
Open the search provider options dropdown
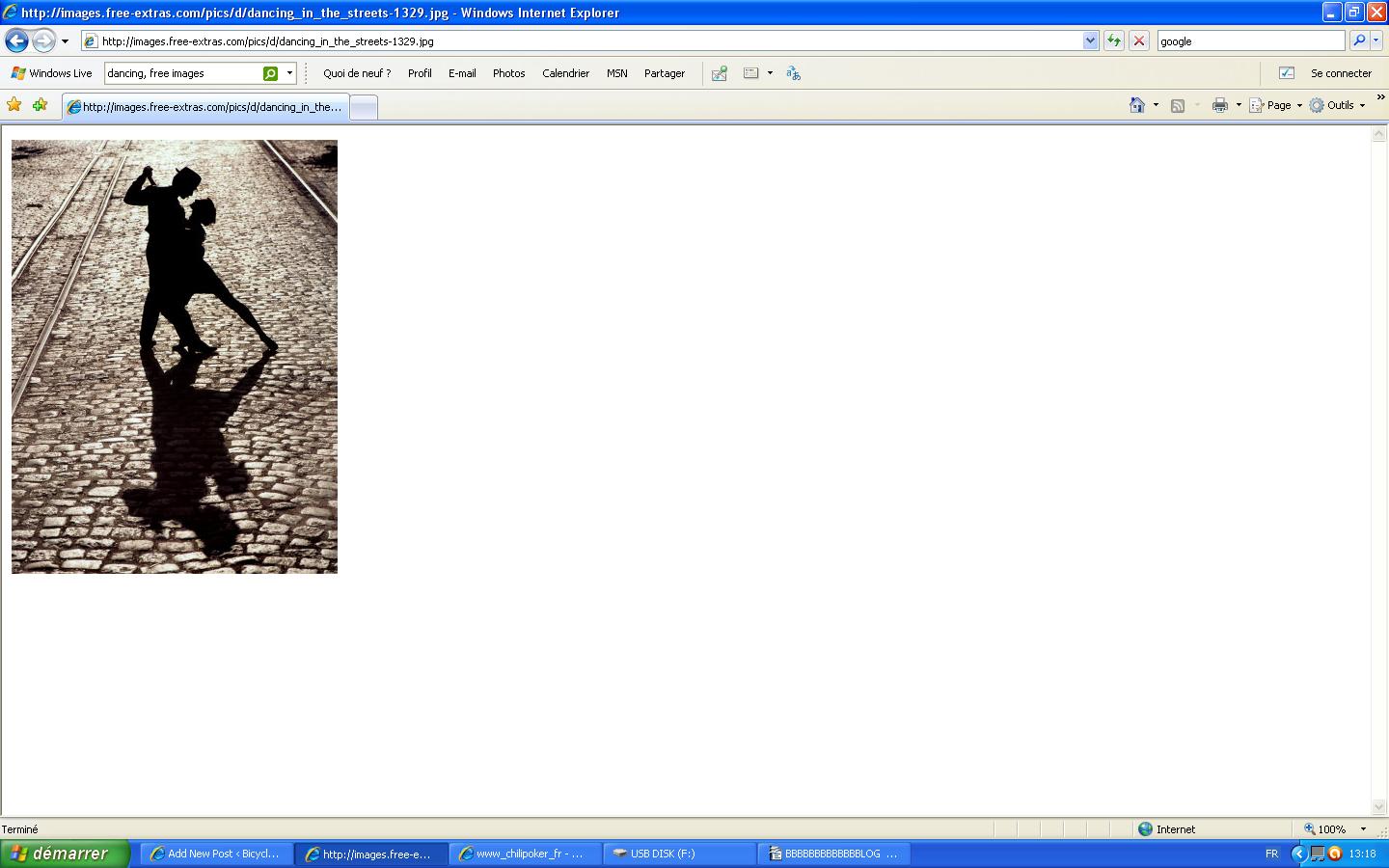click(1376, 41)
